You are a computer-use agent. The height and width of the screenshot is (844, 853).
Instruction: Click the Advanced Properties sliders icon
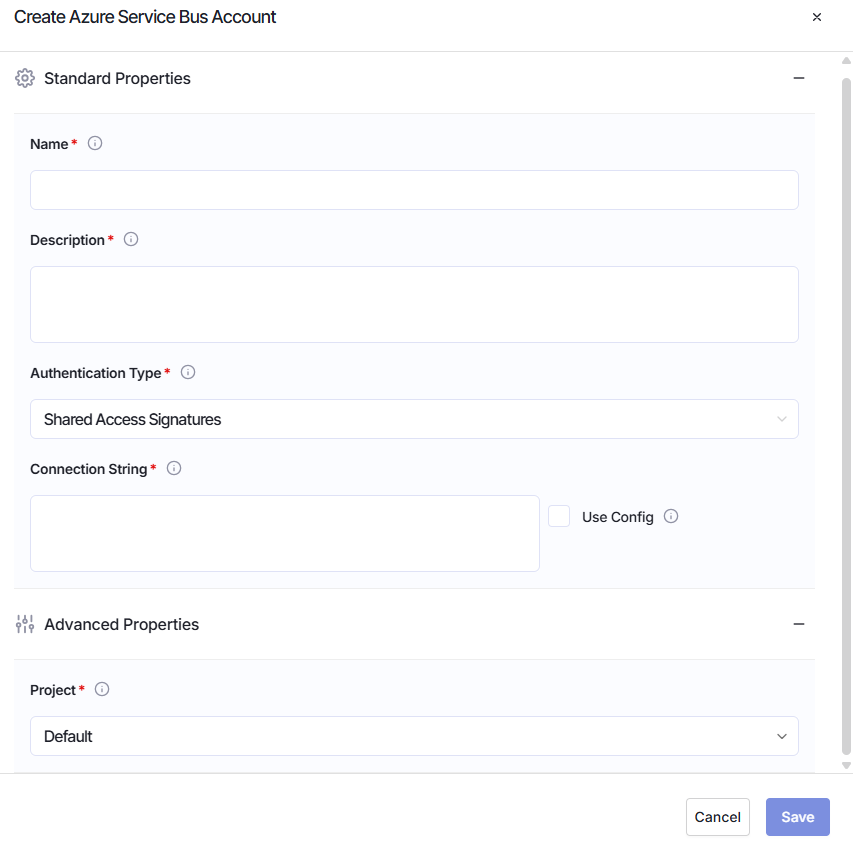24,624
